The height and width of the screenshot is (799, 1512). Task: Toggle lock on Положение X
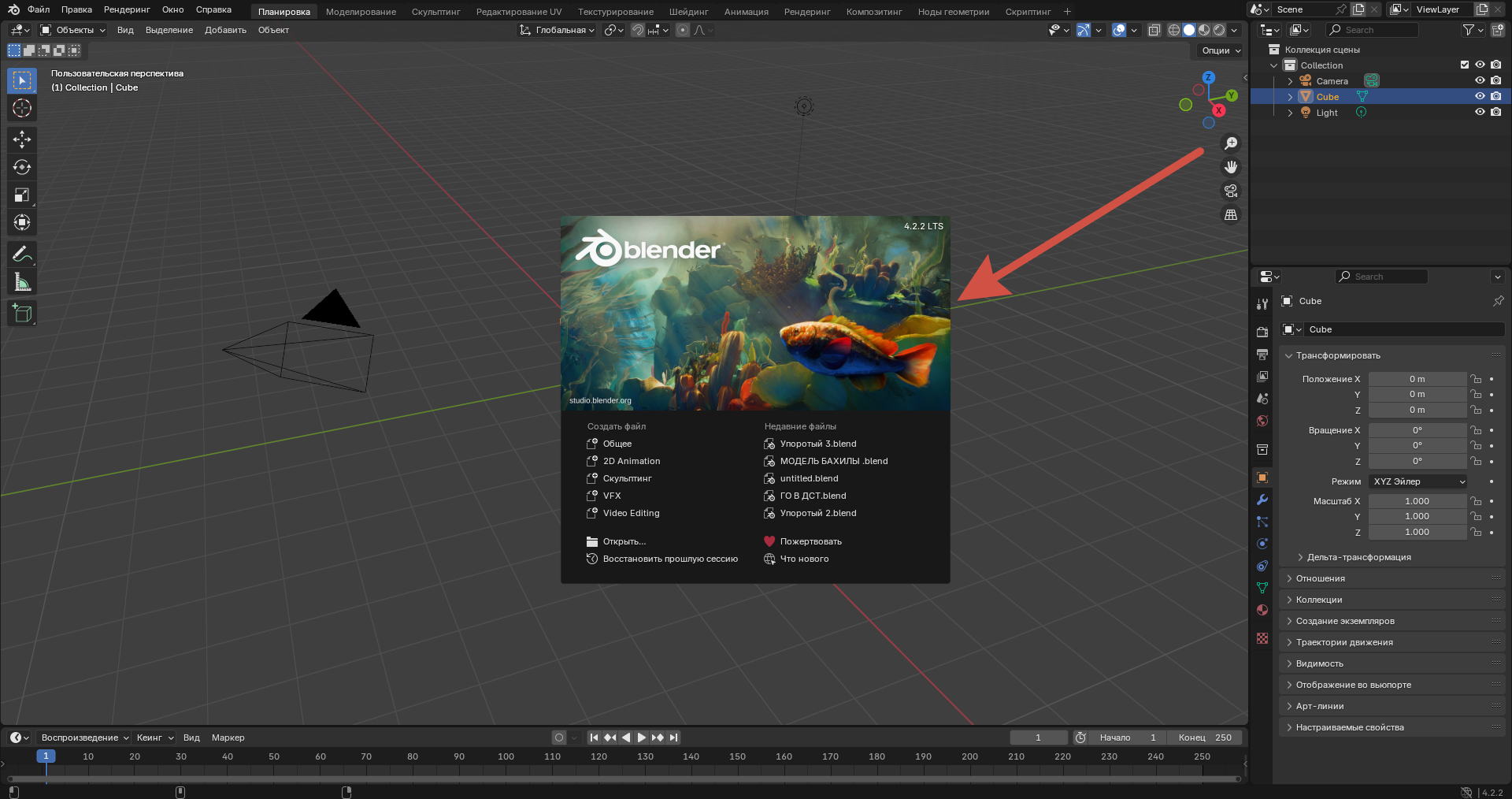pos(1476,379)
